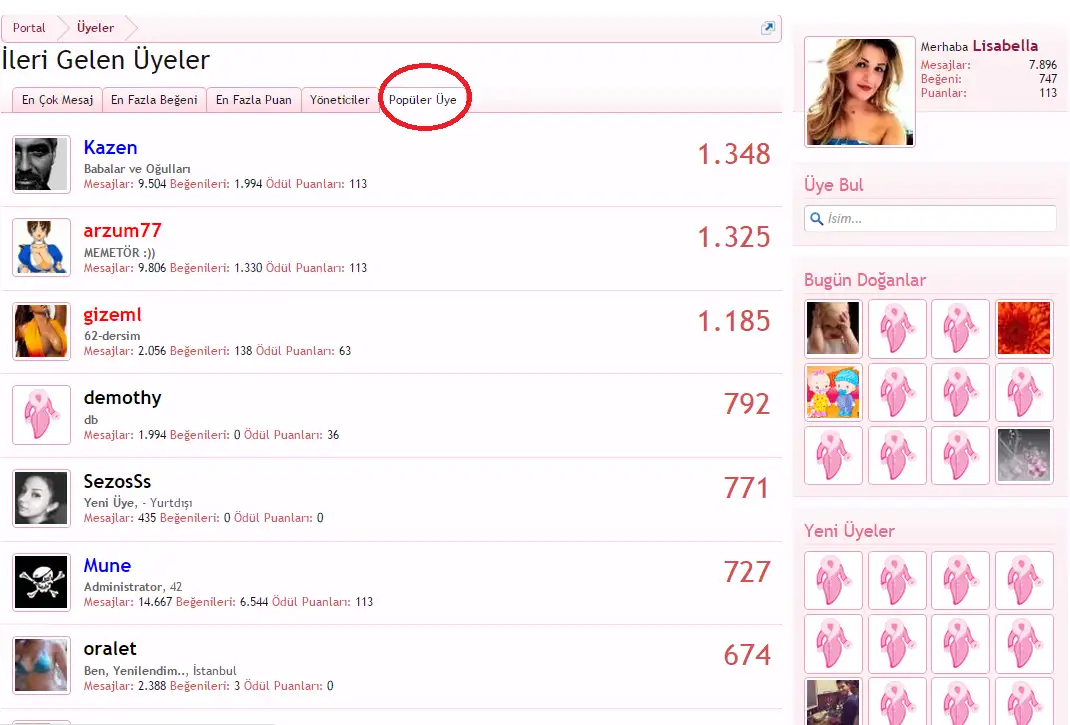Select the Popüler Üye tab
This screenshot has height=725, width=1070.
click(x=423, y=100)
